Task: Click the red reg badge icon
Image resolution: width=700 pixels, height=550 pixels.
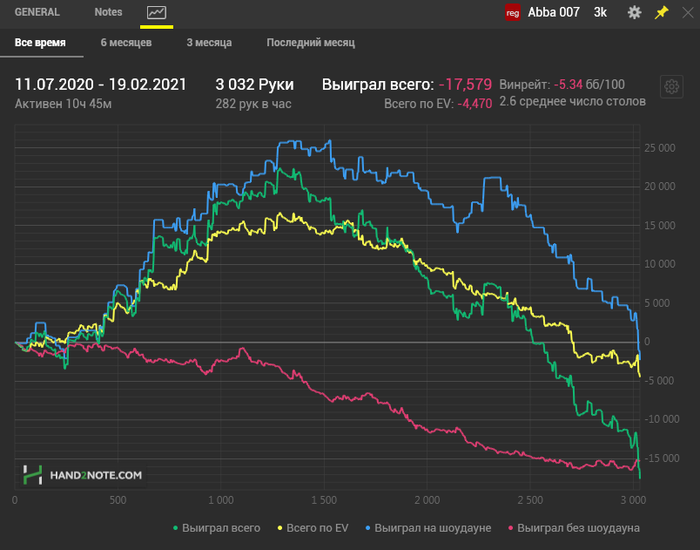Action: pyautogui.click(x=512, y=12)
